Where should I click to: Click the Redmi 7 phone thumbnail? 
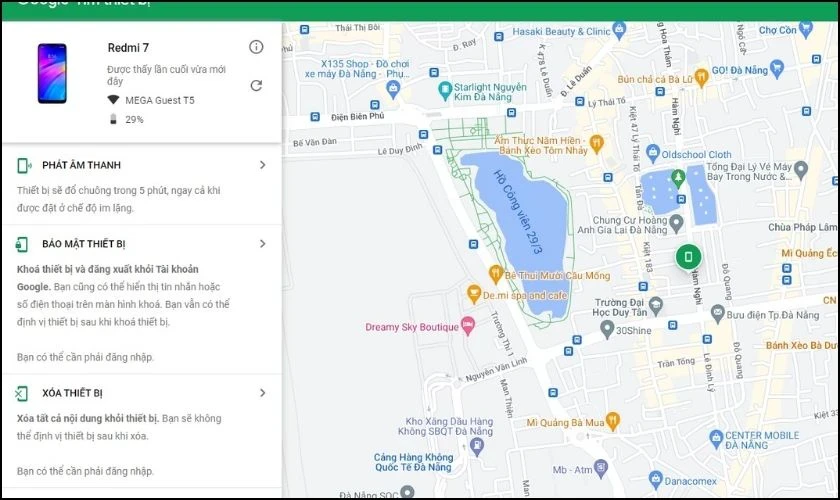click(52, 73)
